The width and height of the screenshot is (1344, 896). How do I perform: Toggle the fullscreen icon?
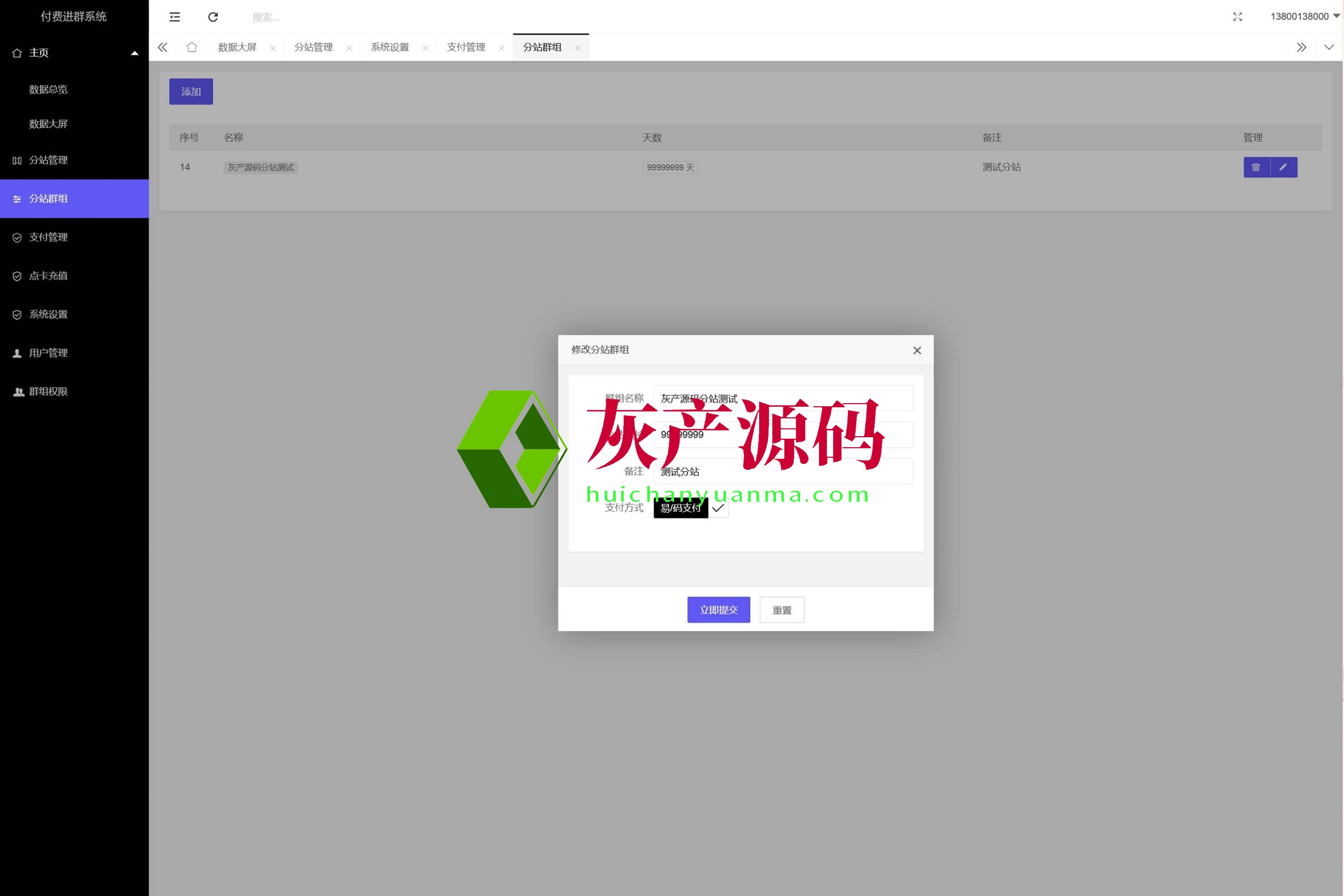1238,17
